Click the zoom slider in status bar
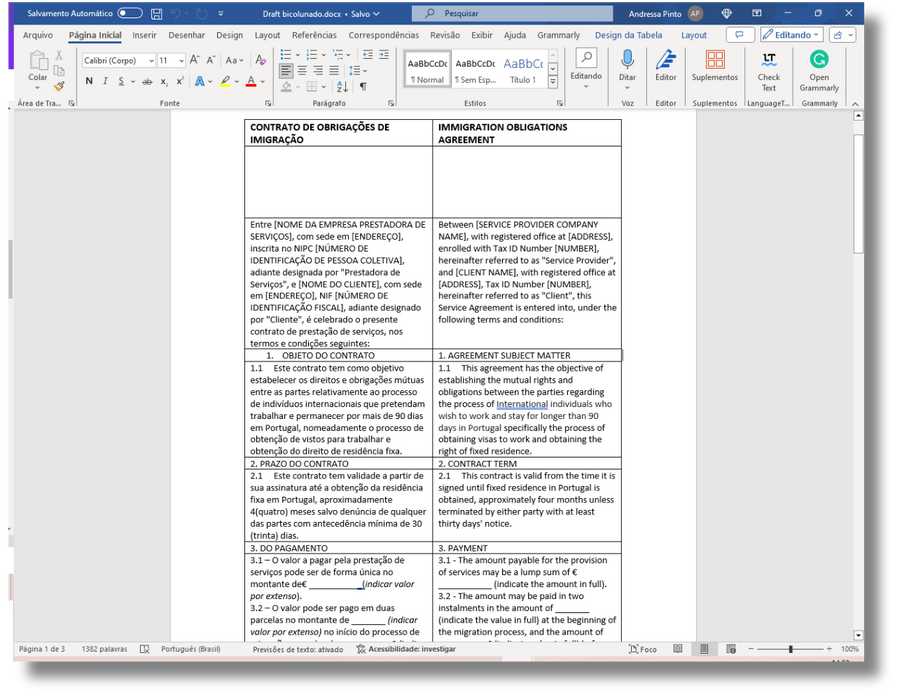The height and width of the screenshot is (695, 902). pos(790,649)
